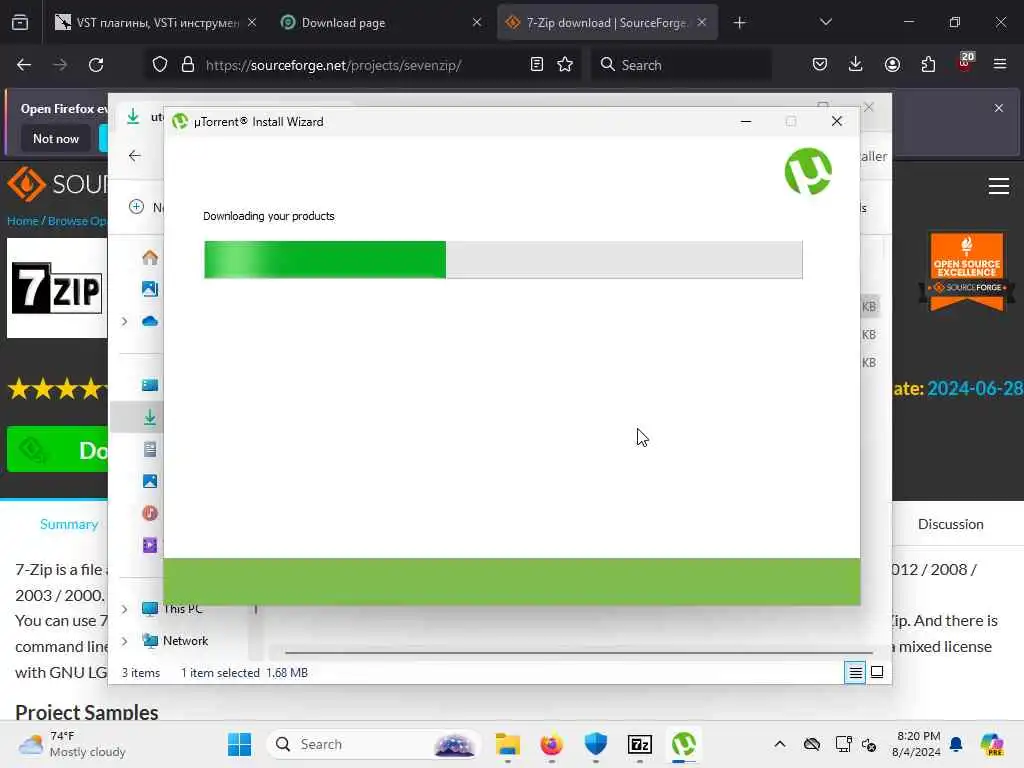Open Pictures in Explorer sidebar
Image resolution: width=1024 pixels, height=768 pixels.
pyautogui.click(x=150, y=481)
